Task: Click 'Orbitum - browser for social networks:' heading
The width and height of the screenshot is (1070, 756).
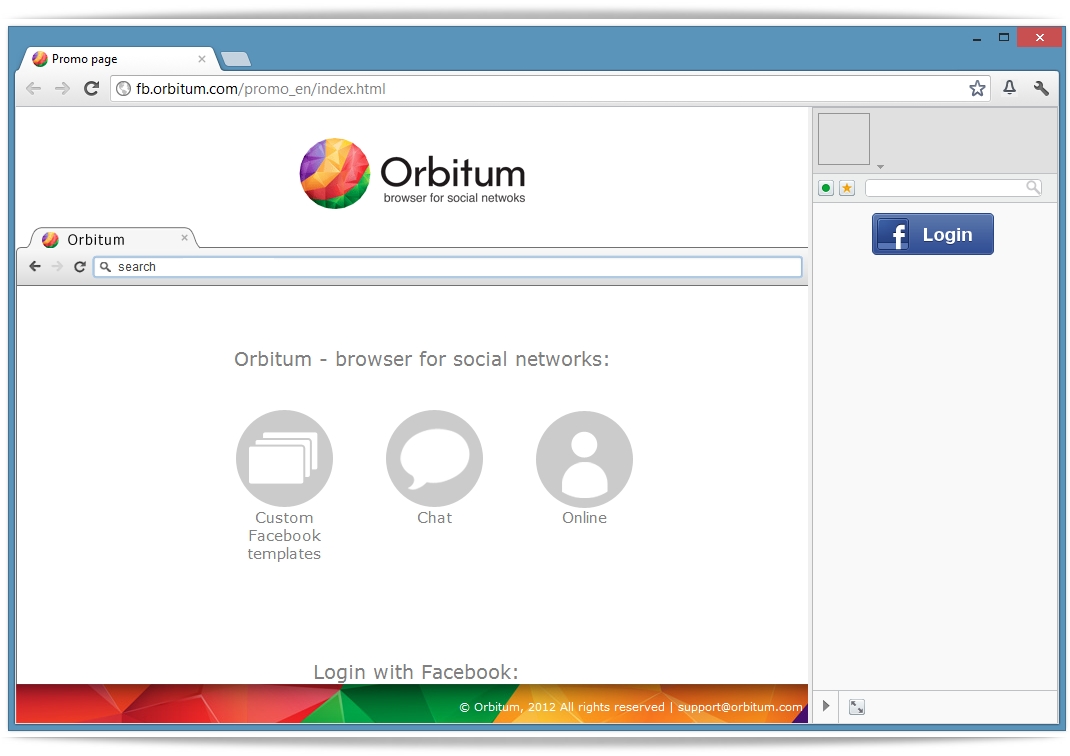Action: click(422, 359)
